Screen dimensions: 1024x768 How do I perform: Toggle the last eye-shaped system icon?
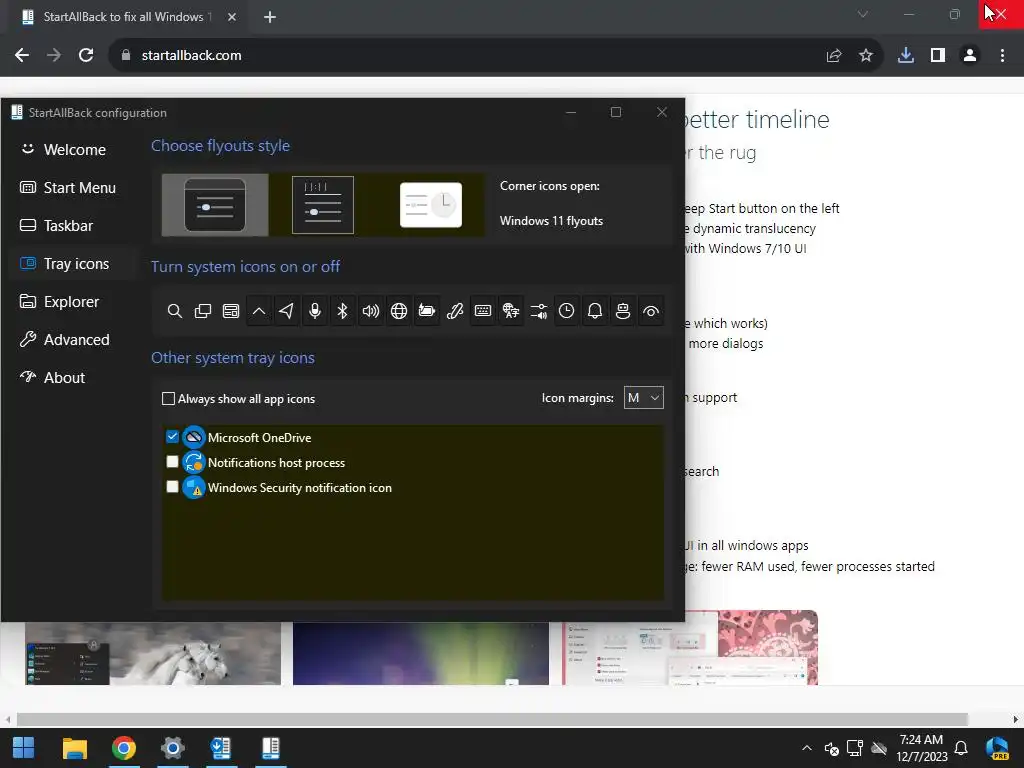(x=651, y=312)
